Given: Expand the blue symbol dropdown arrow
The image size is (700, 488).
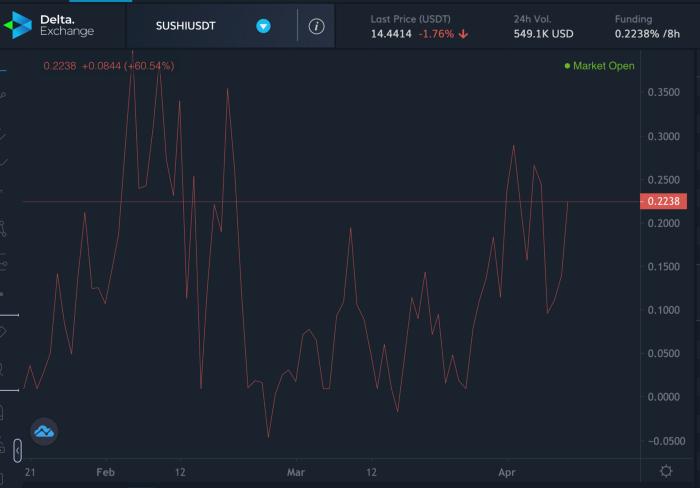Looking at the screenshot, I should click(263, 26).
